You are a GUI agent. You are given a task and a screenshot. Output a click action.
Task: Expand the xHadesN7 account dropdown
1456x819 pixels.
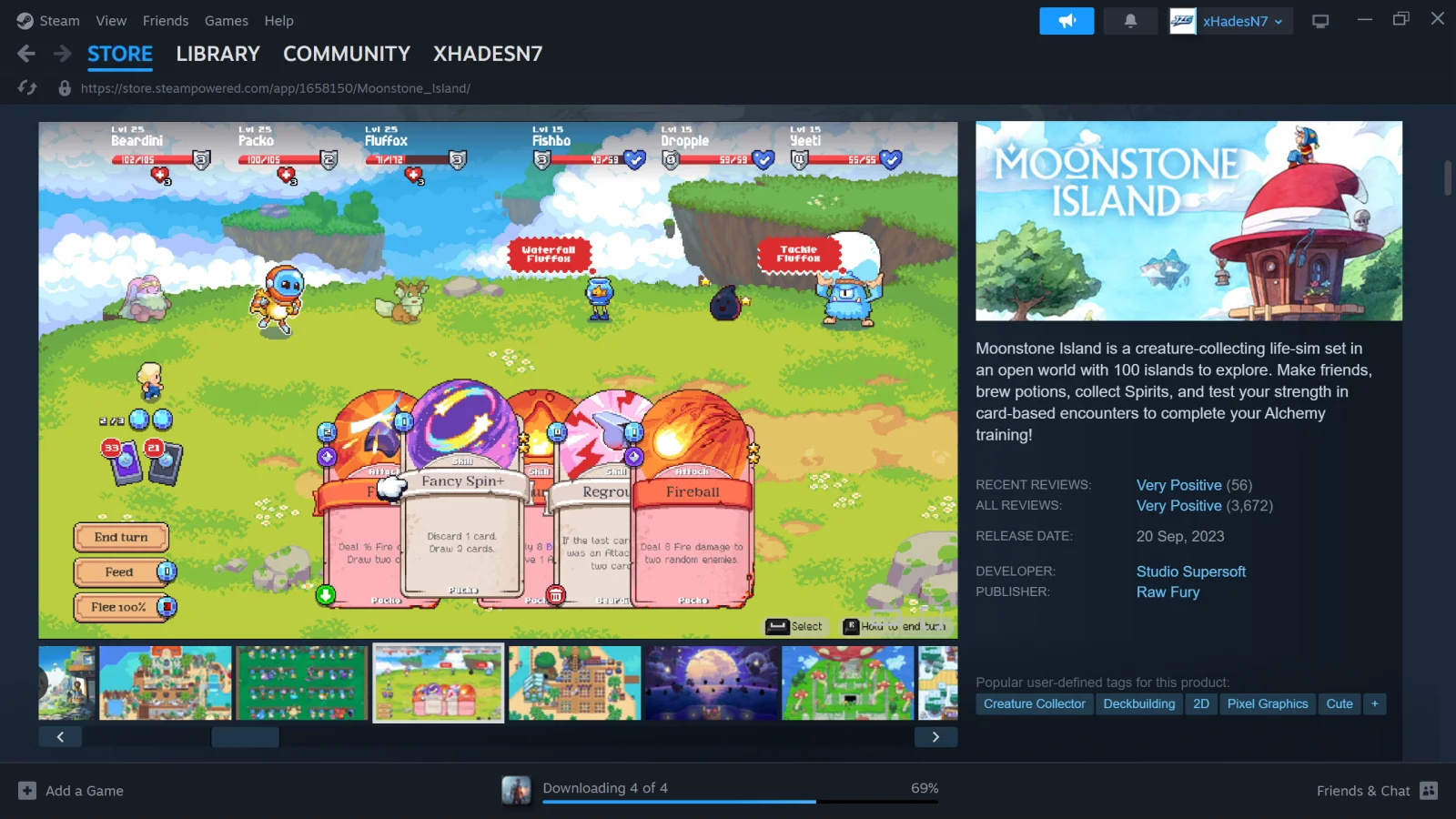click(1243, 21)
